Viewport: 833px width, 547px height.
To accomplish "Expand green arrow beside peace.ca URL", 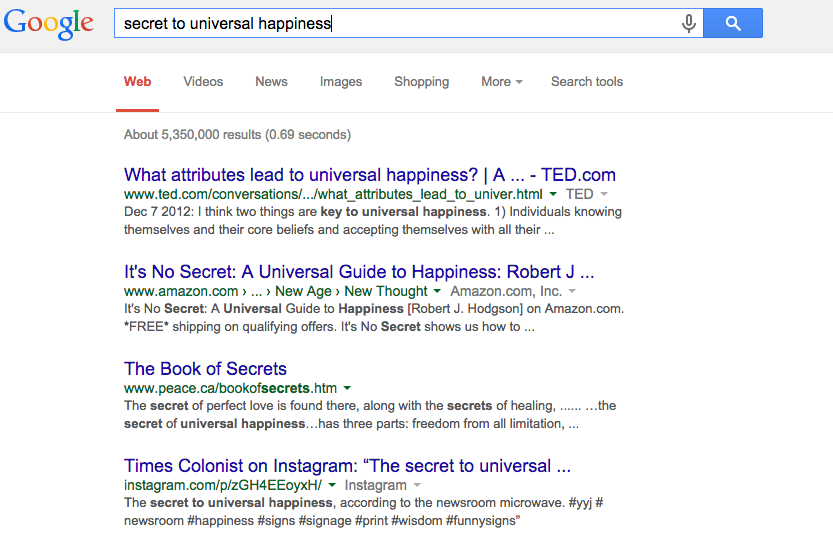I will (347, 388).
